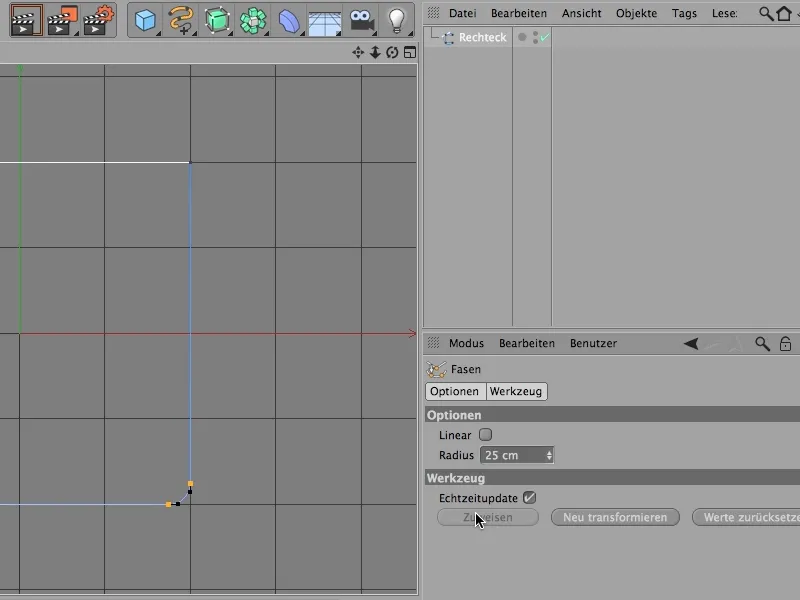Open the attribute manager Bearbeiten menu
Image resolution: width=800 pixels, height=600 pixels.
527,343
